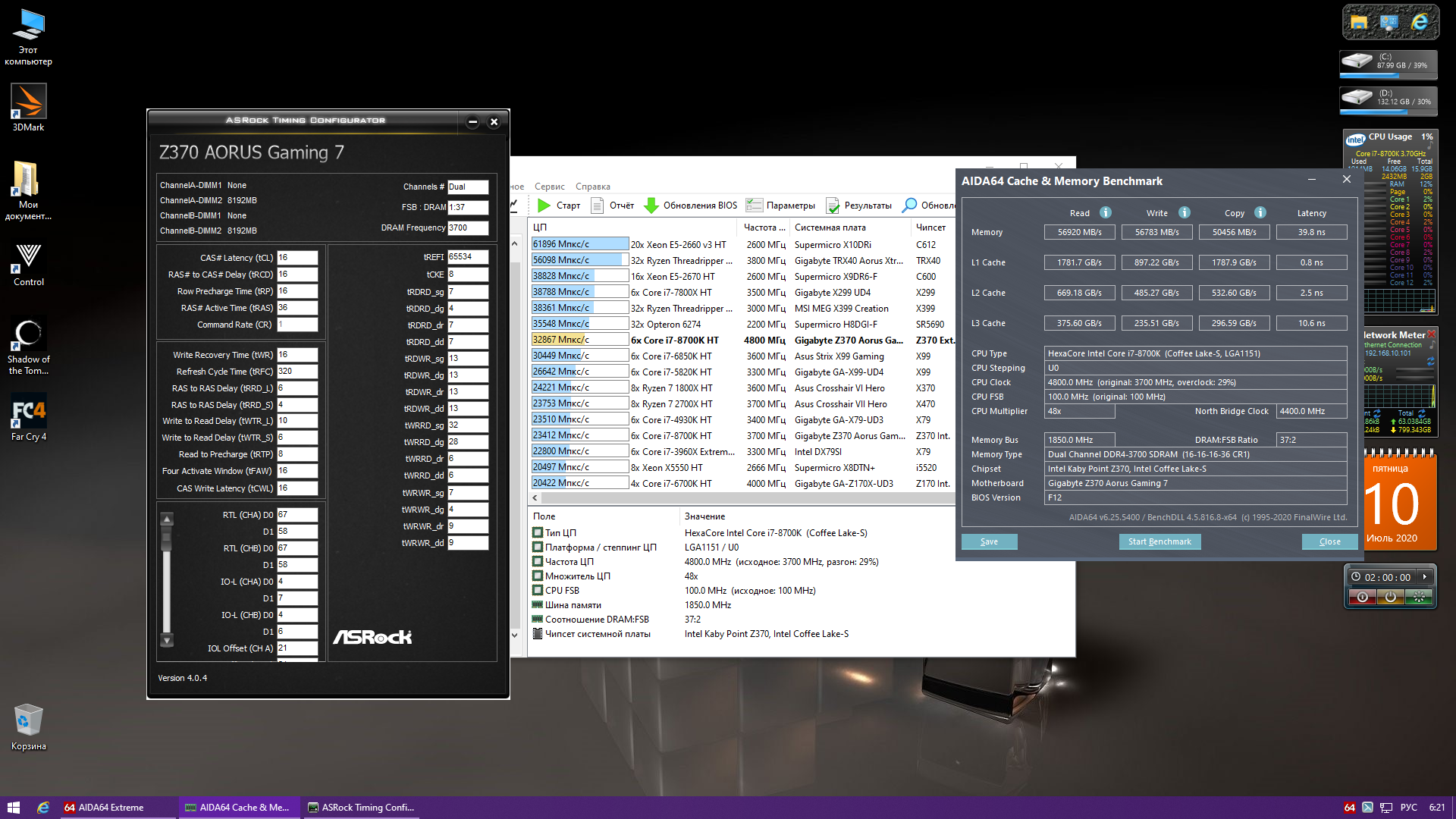The image size is (1456, 819).
Task: Open the Сервис menu
Action: click(x=549, y=187)
